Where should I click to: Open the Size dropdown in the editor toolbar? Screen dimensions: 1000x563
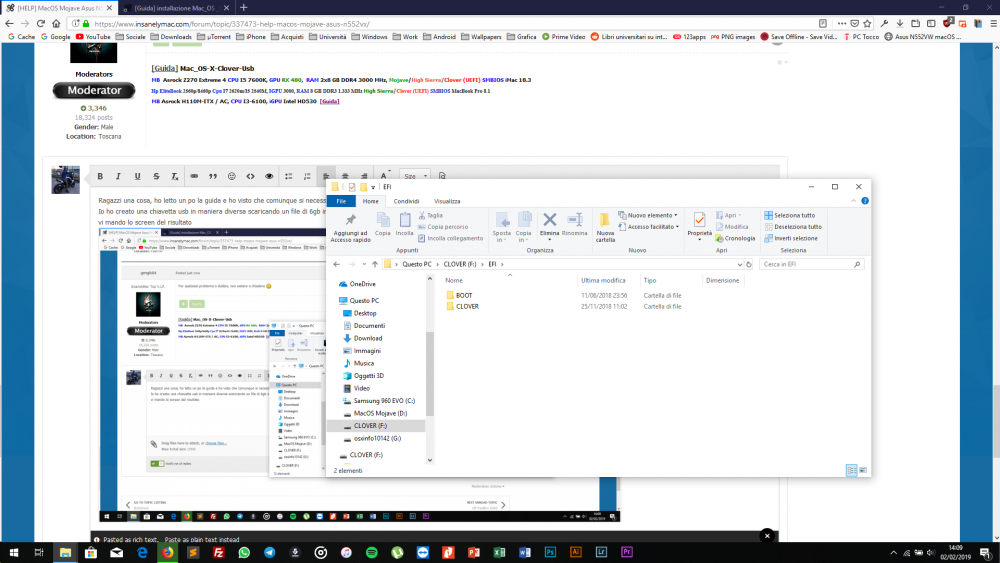415,176
